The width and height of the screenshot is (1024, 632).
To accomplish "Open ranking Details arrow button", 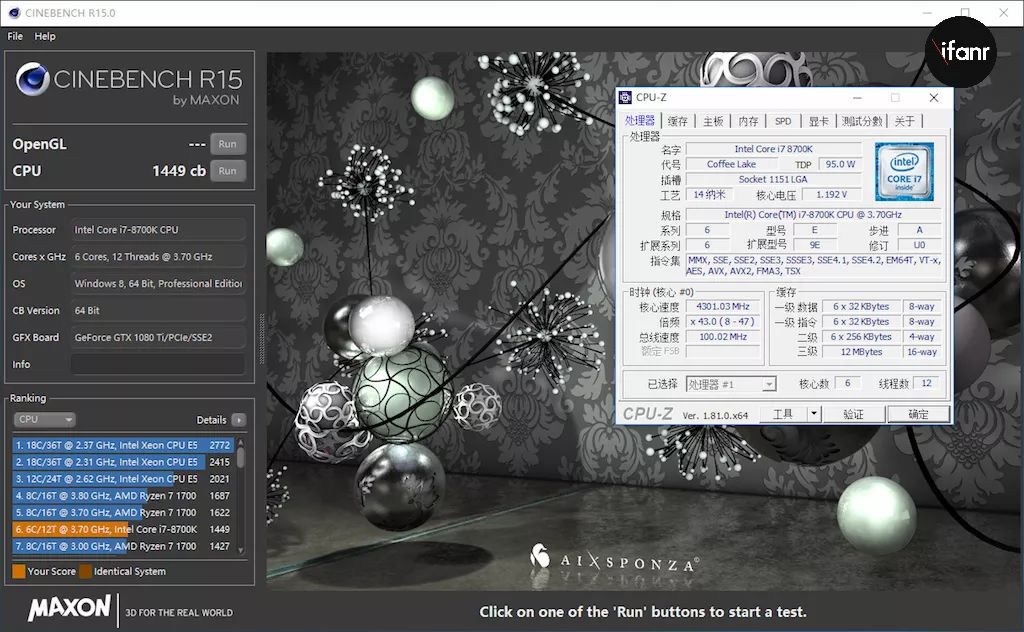I will click(238, 420).
